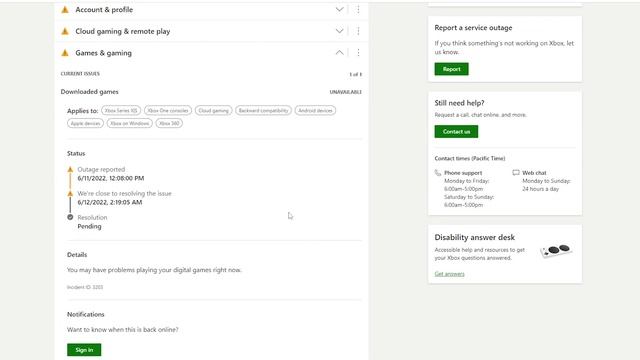
Task: Select the Xbox 360 tag
Action: (x=169, y=123)
